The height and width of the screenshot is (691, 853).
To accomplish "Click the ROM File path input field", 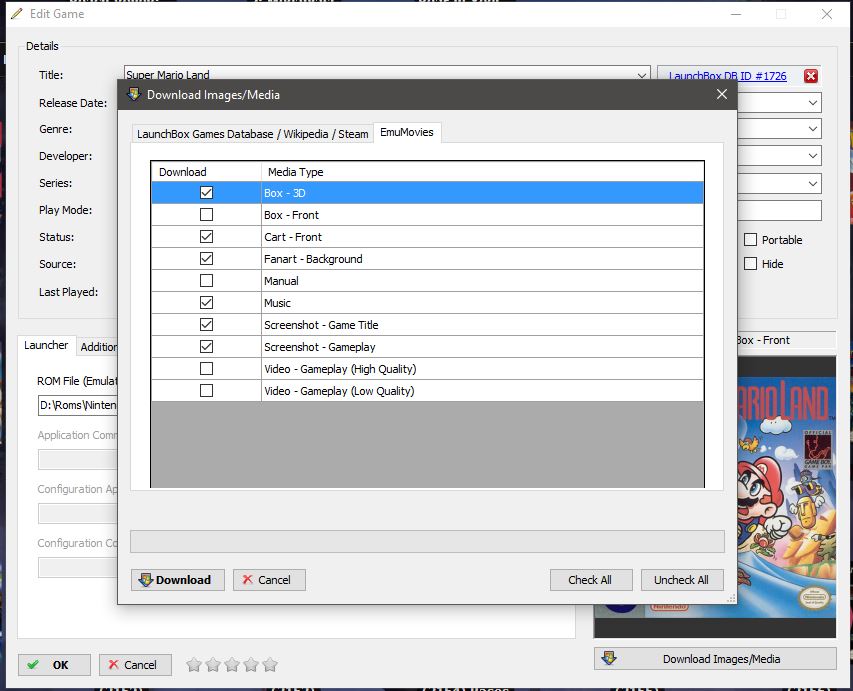I will (78, 405).
